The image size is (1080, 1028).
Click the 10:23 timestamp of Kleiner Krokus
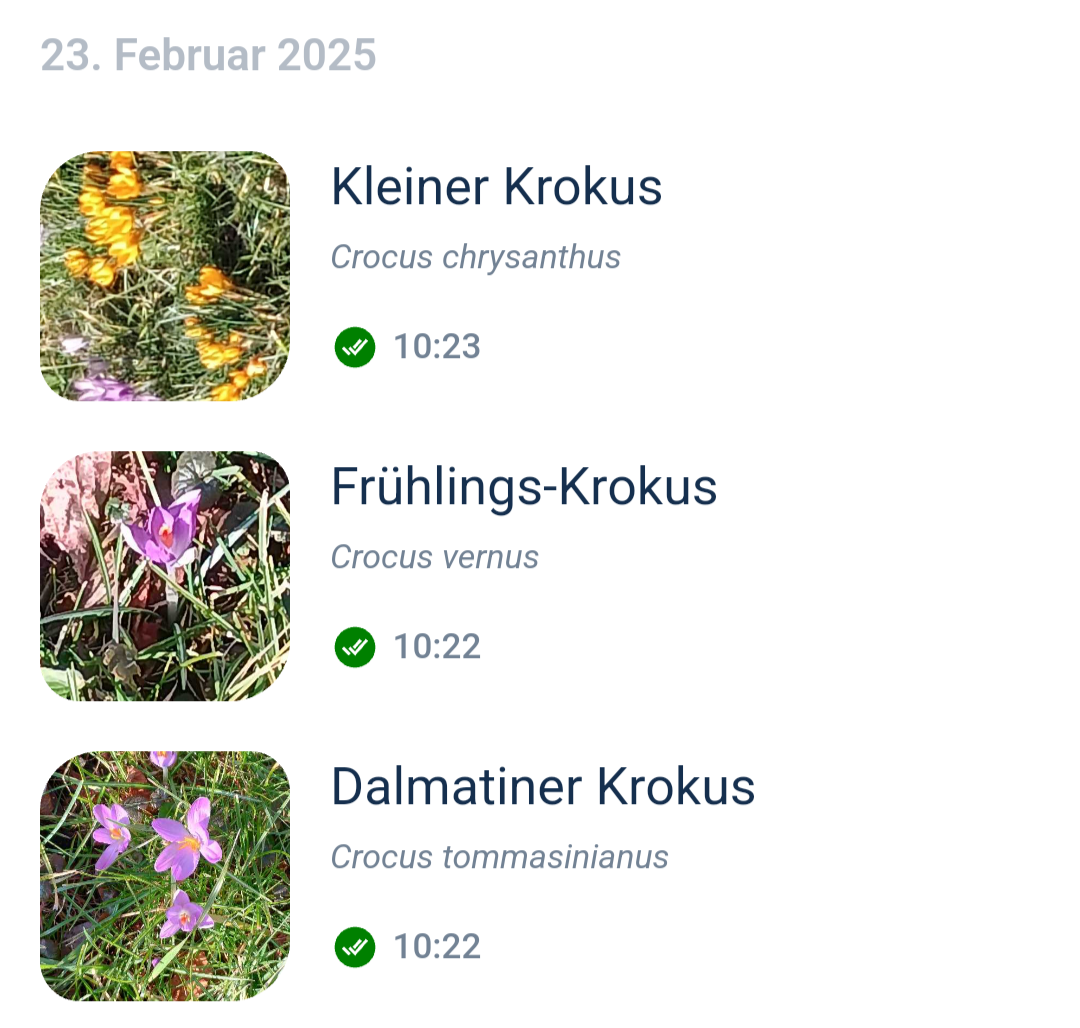coord(437,347)
